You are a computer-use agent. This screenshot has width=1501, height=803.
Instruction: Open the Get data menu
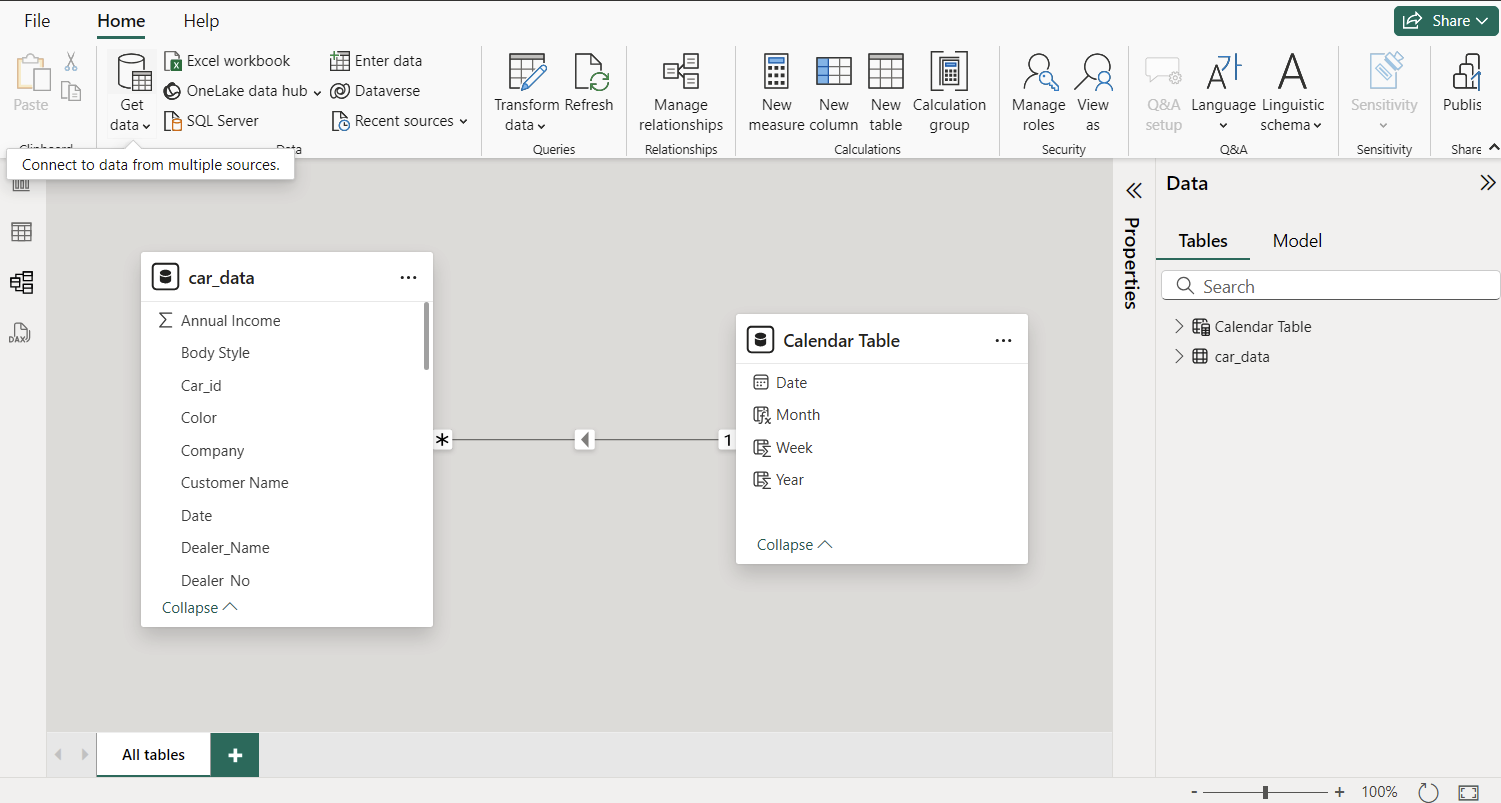[131, 94]
